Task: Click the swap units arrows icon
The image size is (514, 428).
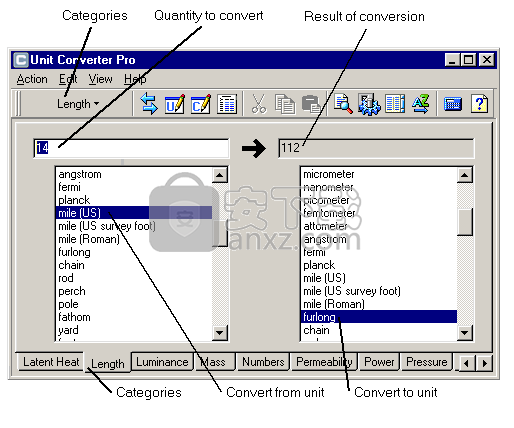Action: [x=149, y=104]
